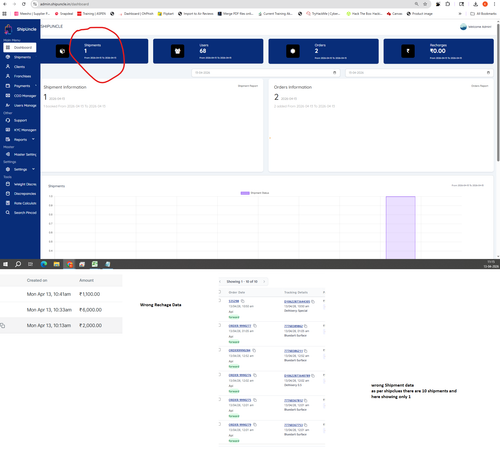
Task: Click the Reports sidebar icon
Action: (8, 139)
